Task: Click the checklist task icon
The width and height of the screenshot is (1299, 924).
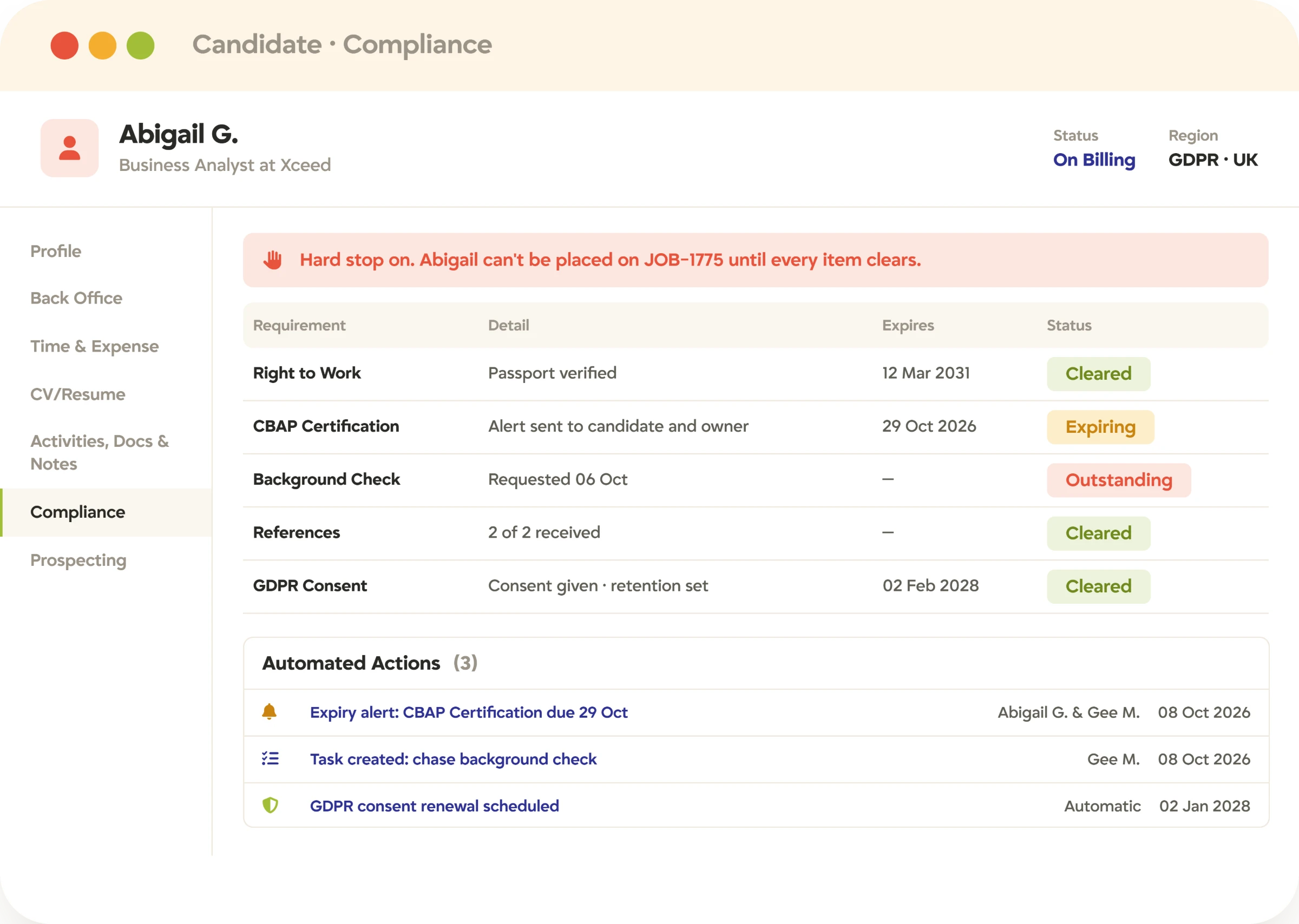Action: click(270, 758)
